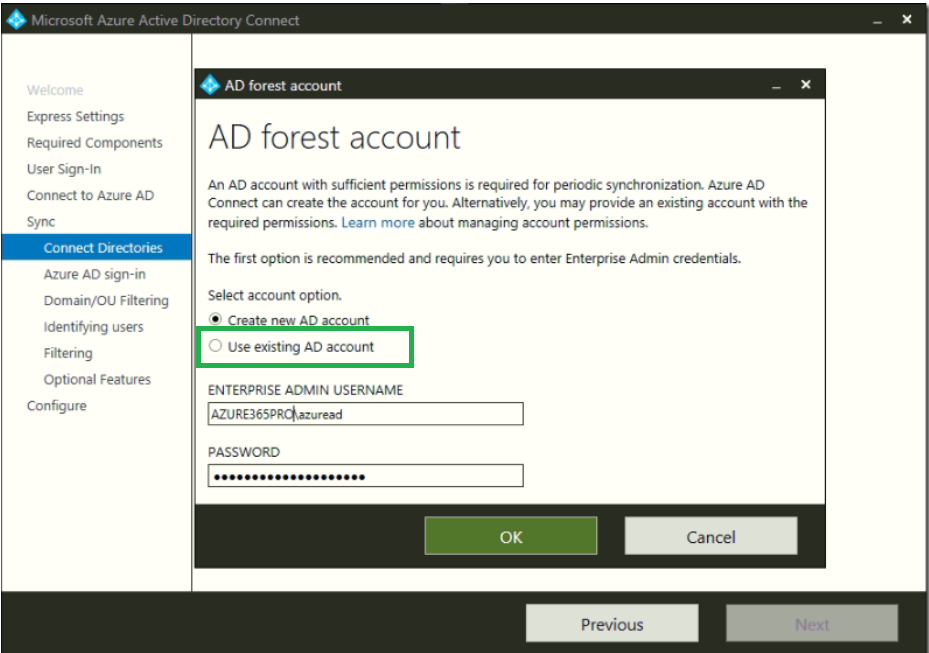Minimize the Azure Active Directory Connect window
929x653 pixels.
(877, 21)
